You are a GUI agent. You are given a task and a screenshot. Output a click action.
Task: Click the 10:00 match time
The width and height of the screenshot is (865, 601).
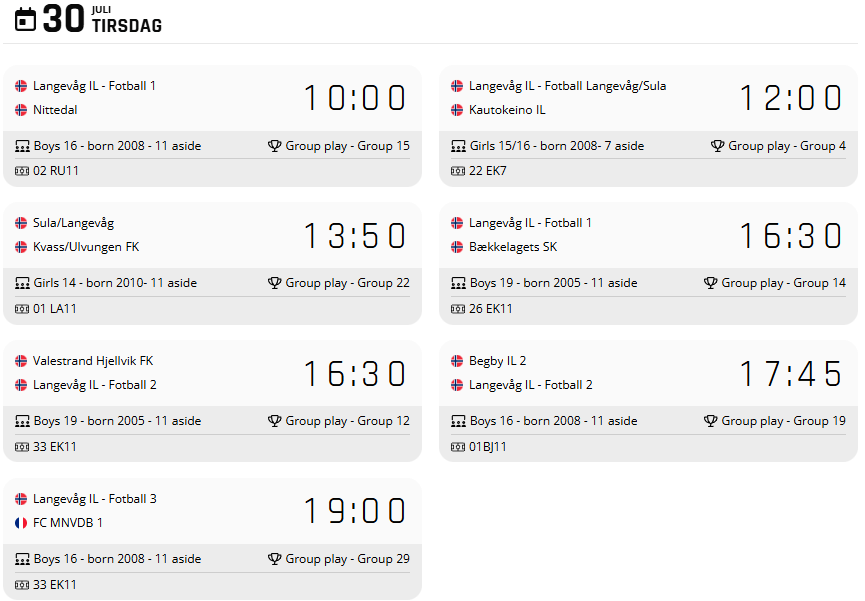[355, 98]
